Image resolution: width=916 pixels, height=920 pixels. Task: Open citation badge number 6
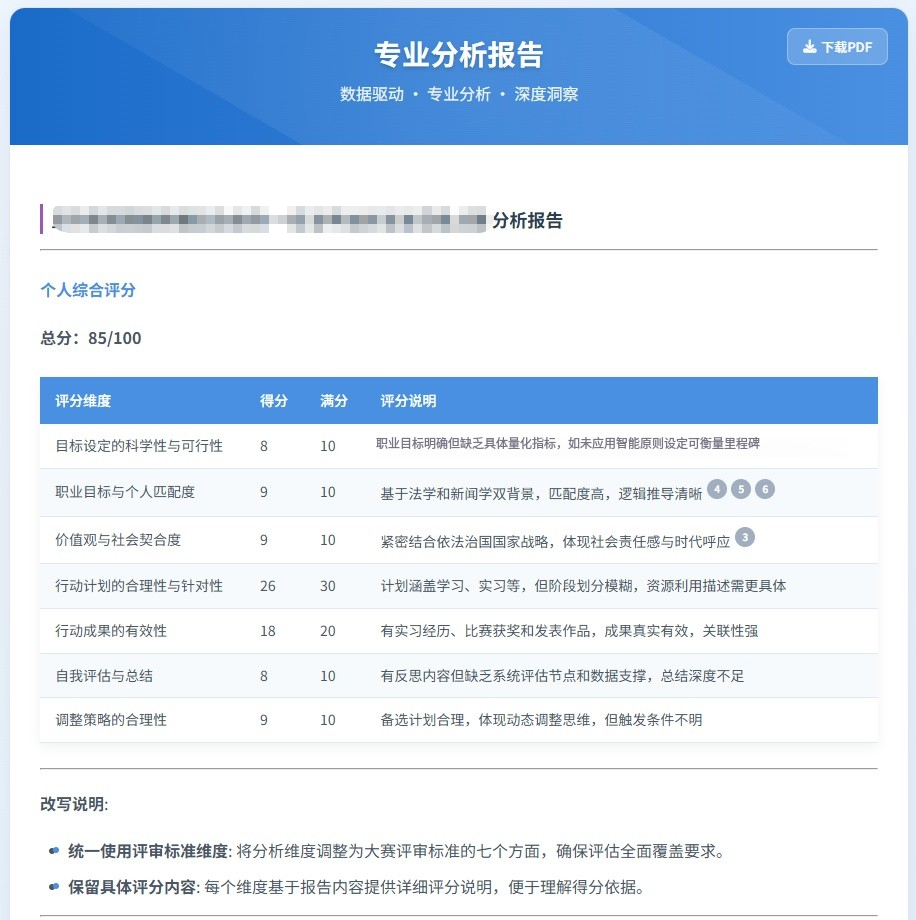(765, 489)
